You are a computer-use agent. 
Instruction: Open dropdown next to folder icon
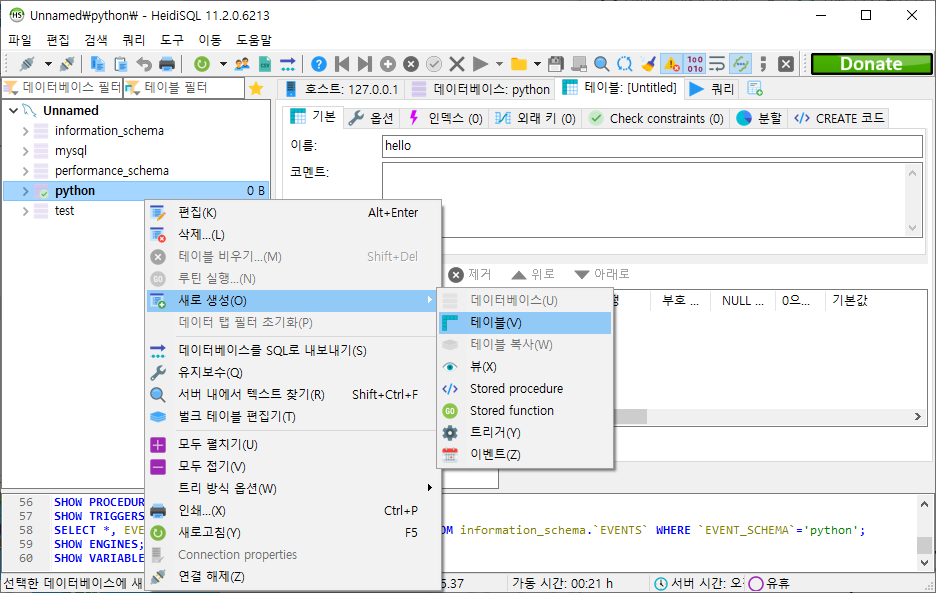(537, 64)
